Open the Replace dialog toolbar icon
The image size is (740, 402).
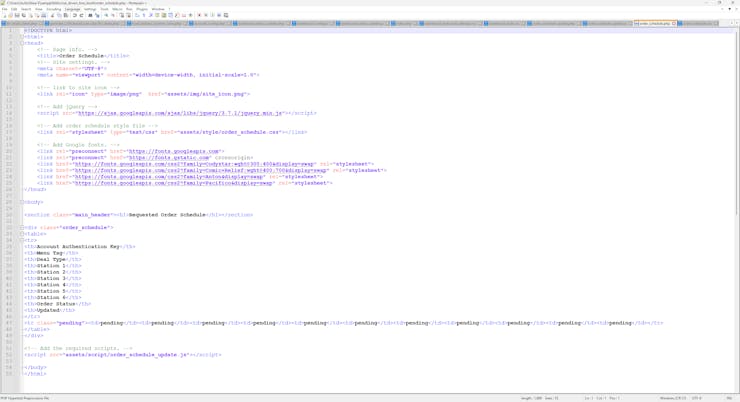coord(97,15)
